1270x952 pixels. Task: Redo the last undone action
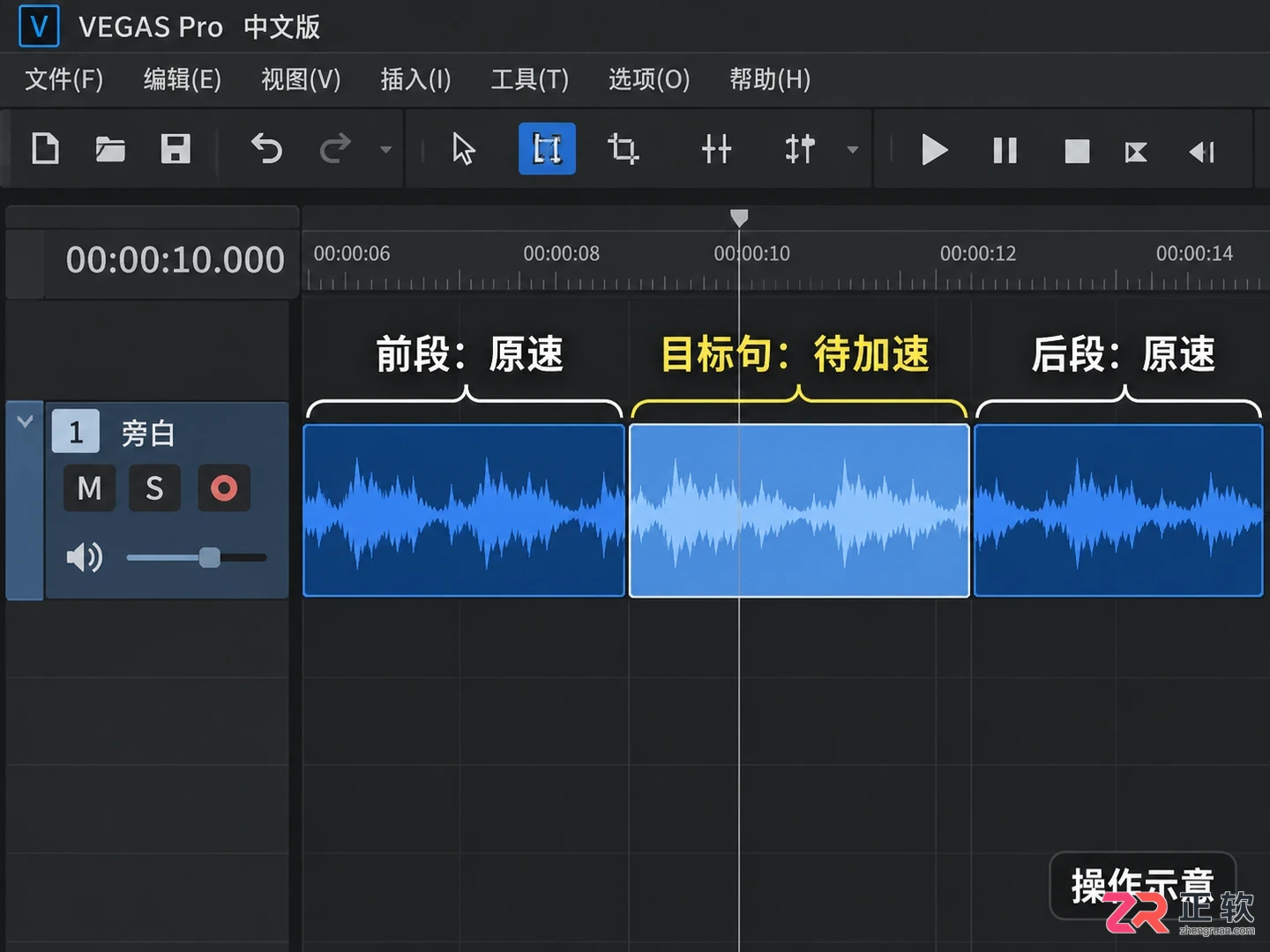point(335,149)
